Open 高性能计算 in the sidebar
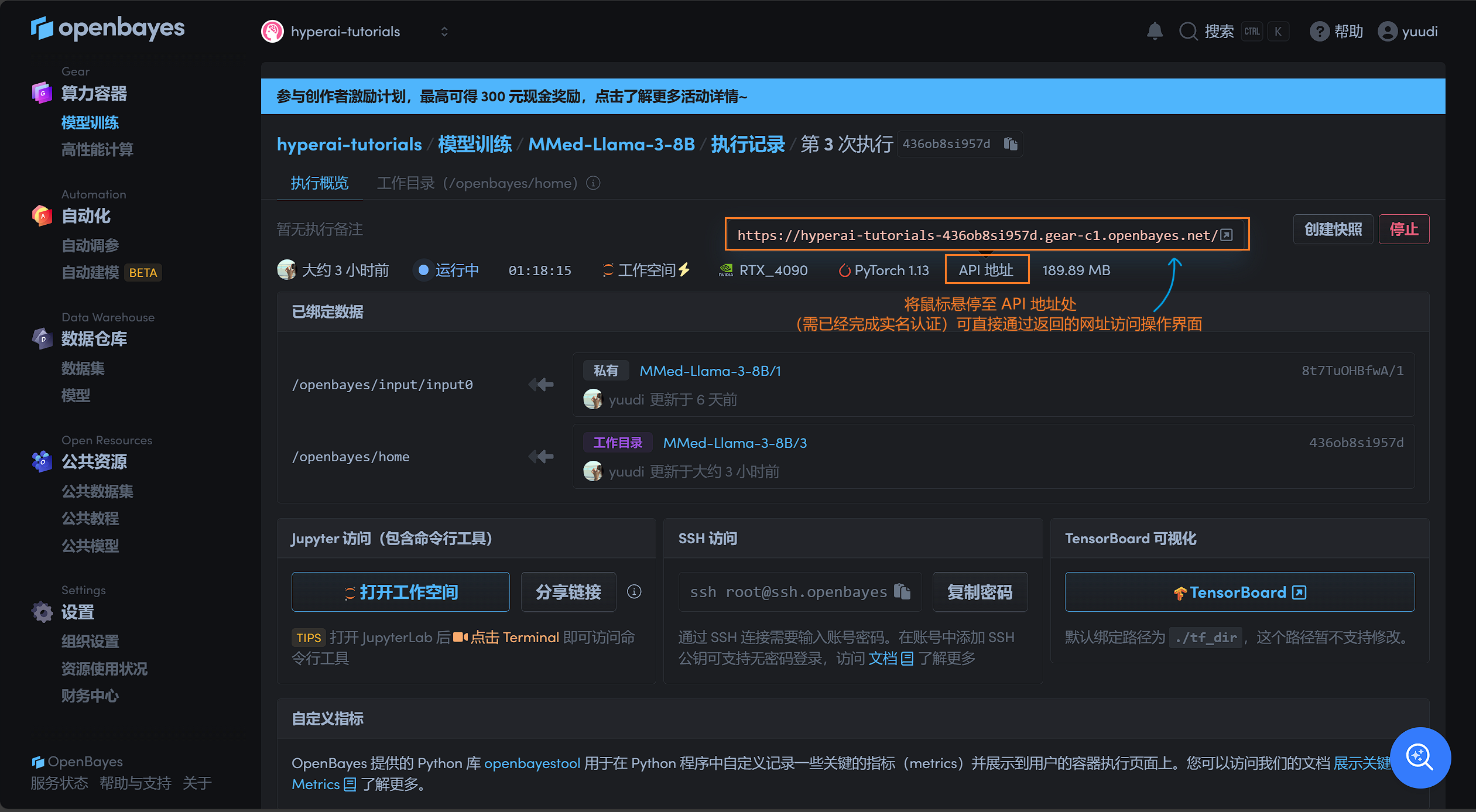 pyautogui.click(x=97, y=150)
